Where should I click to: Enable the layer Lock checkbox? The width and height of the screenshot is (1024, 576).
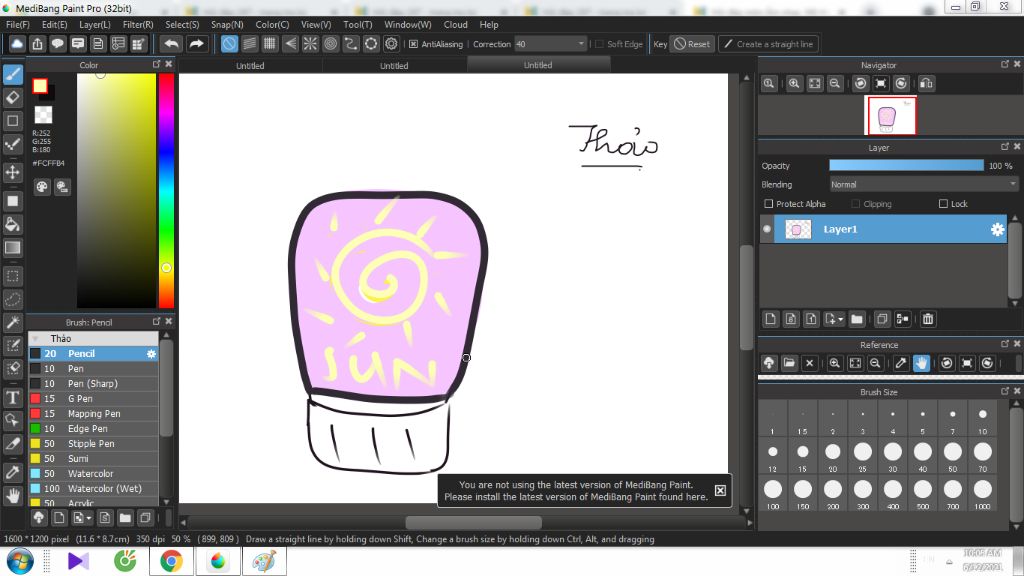[x=943, y=204]
